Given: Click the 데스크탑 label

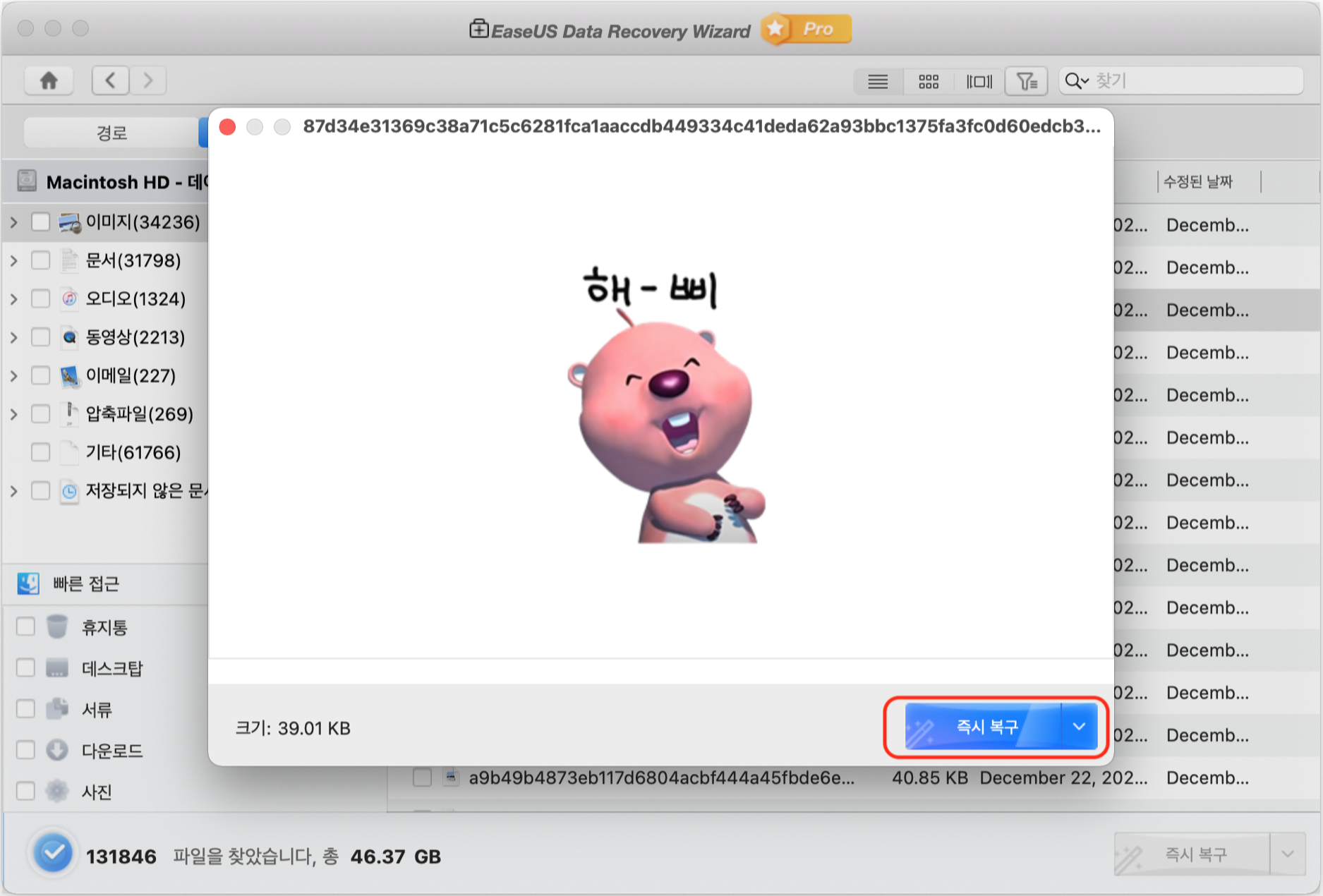Looking at the screenshot, I should pyautogui.click(x=112, y=668).
